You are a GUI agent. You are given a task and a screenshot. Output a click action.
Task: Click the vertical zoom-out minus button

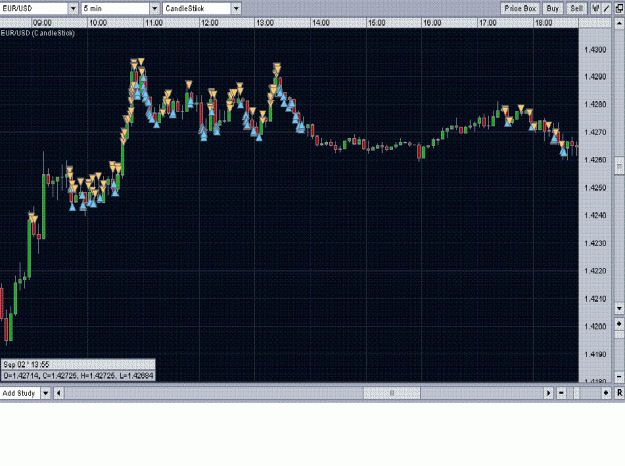point(619,376)
